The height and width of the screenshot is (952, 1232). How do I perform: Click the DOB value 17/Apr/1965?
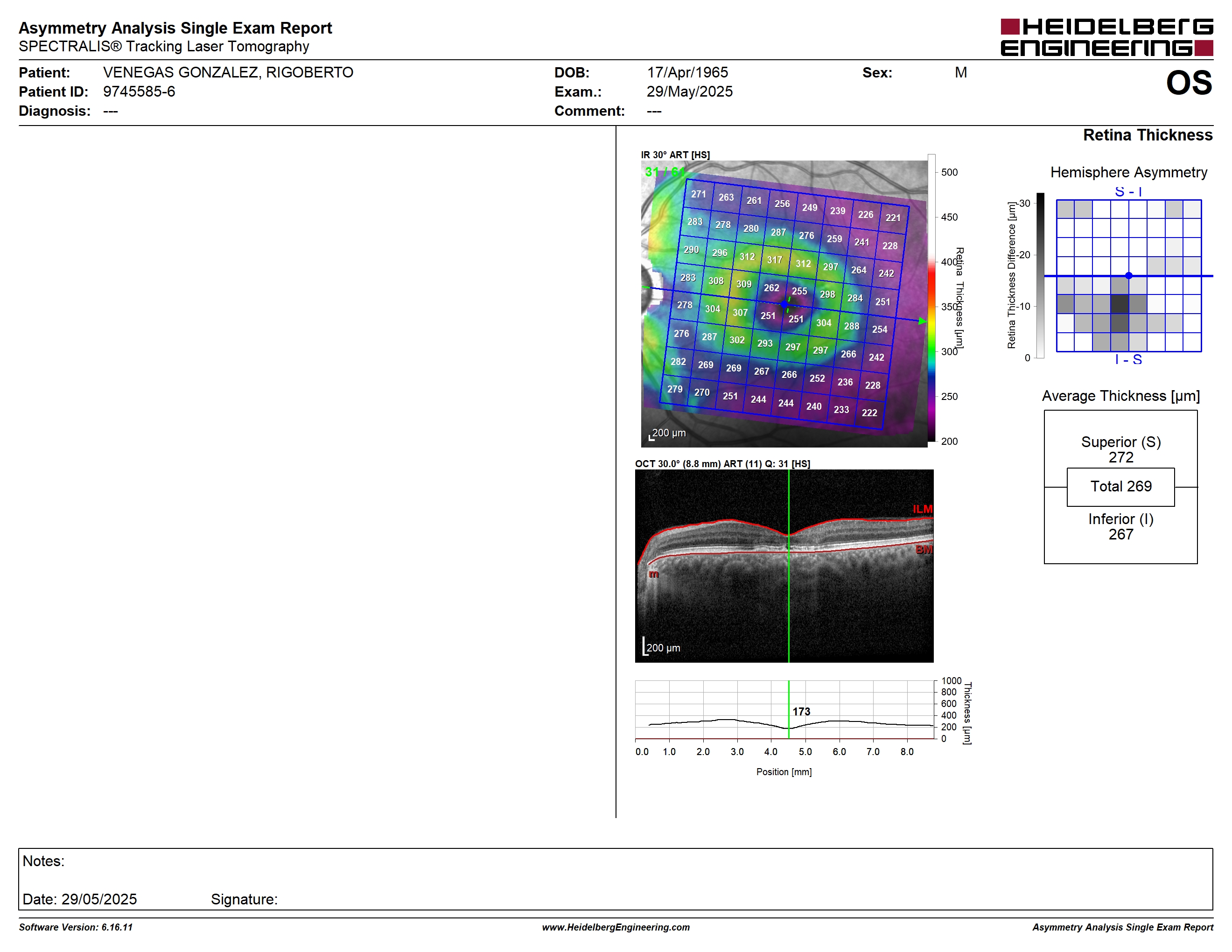pos(687,72)
